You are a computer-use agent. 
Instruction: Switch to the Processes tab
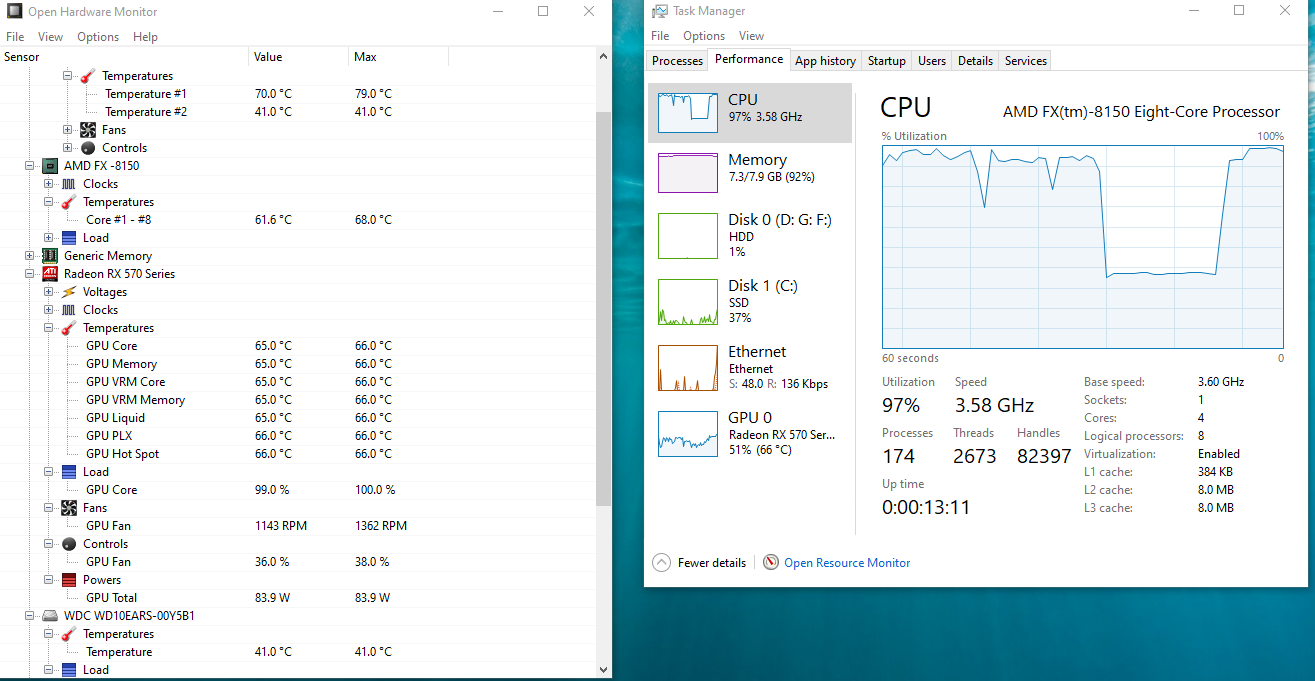[x=677, y=61]
